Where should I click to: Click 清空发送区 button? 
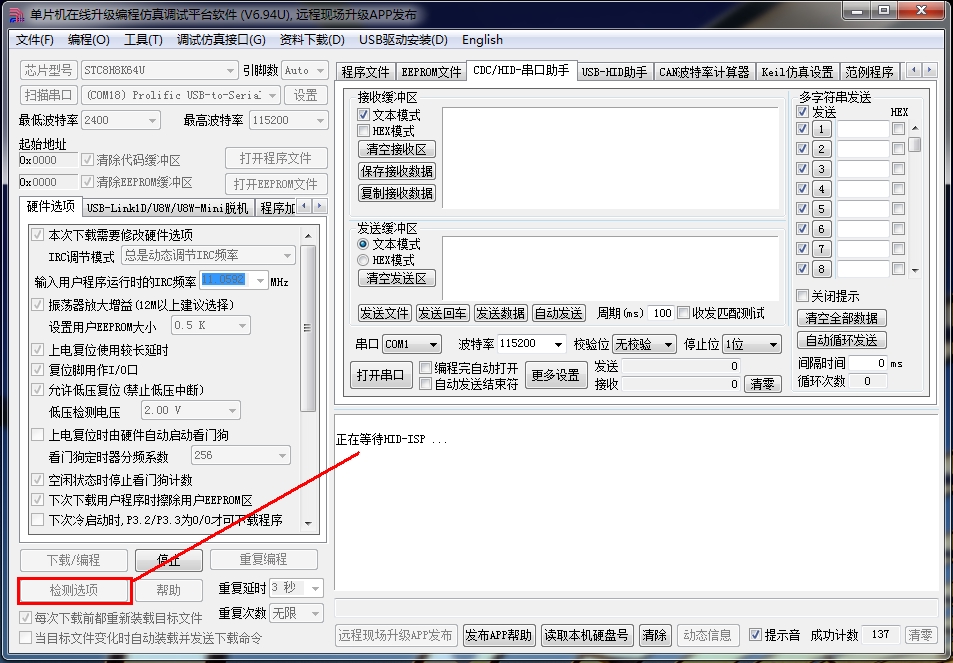point(397,278)
